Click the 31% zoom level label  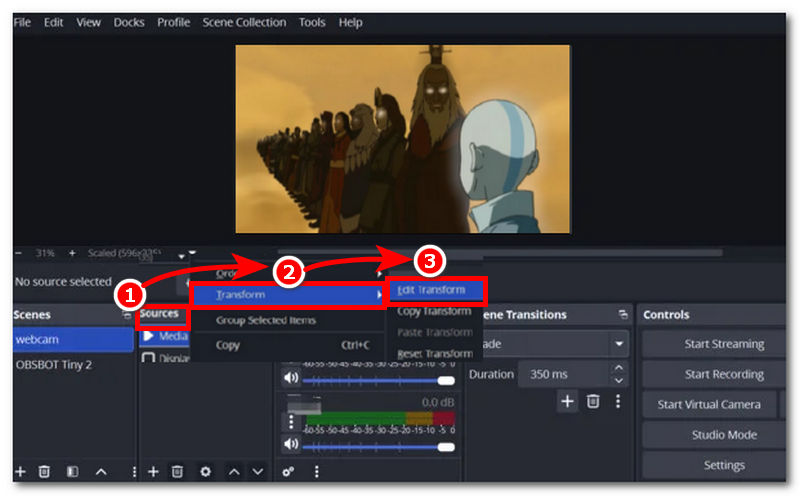45,253
